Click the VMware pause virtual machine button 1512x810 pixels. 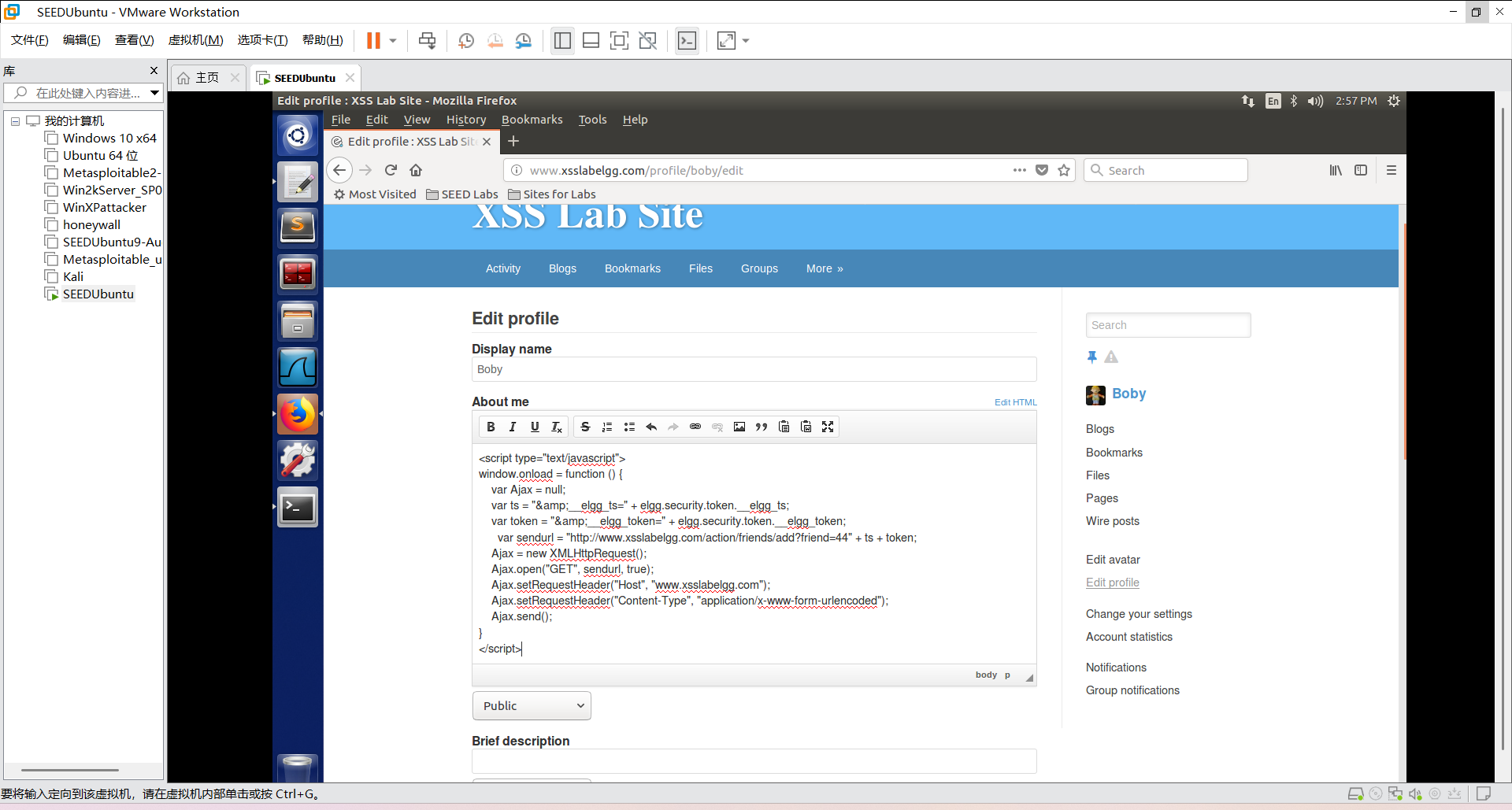(x=373, y=41)
